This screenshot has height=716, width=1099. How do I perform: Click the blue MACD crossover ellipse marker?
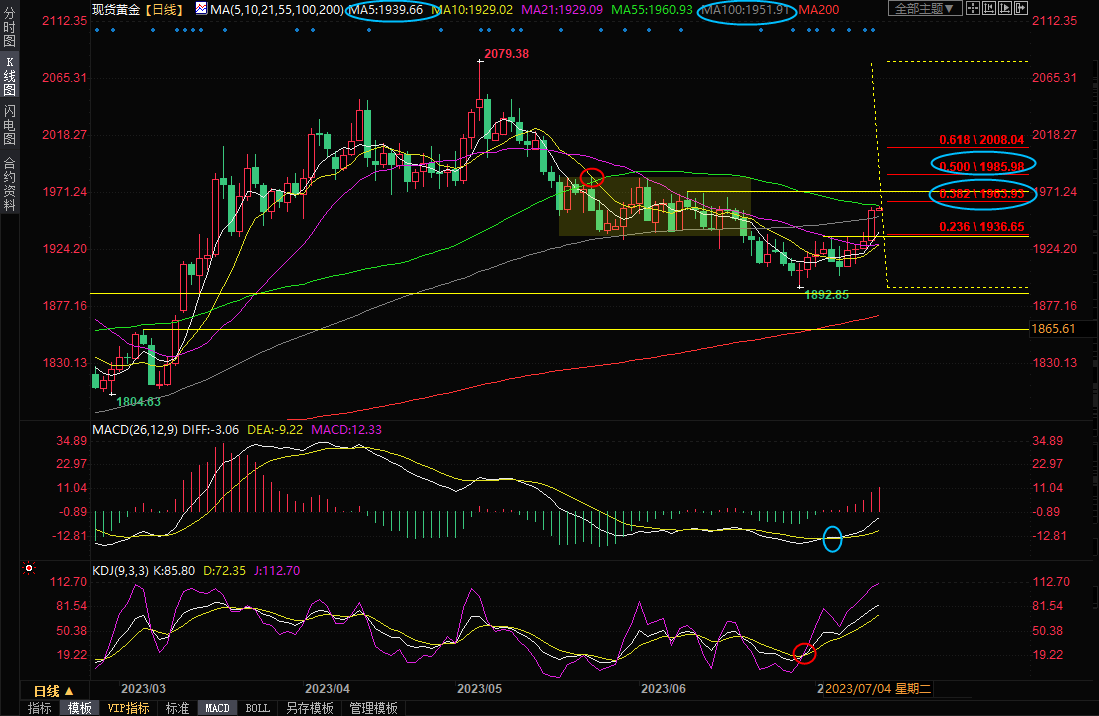click(832, 538)
